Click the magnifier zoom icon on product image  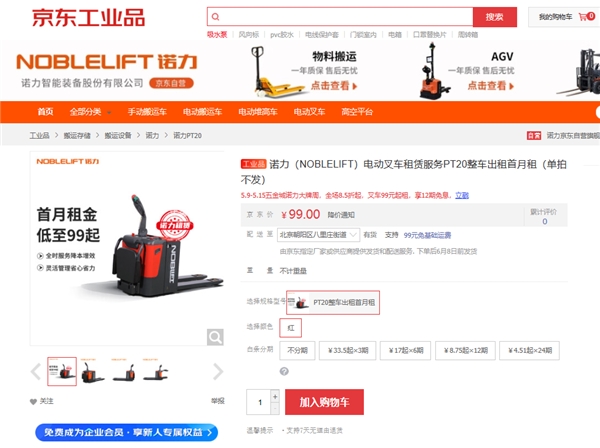(x=215, y=337)
